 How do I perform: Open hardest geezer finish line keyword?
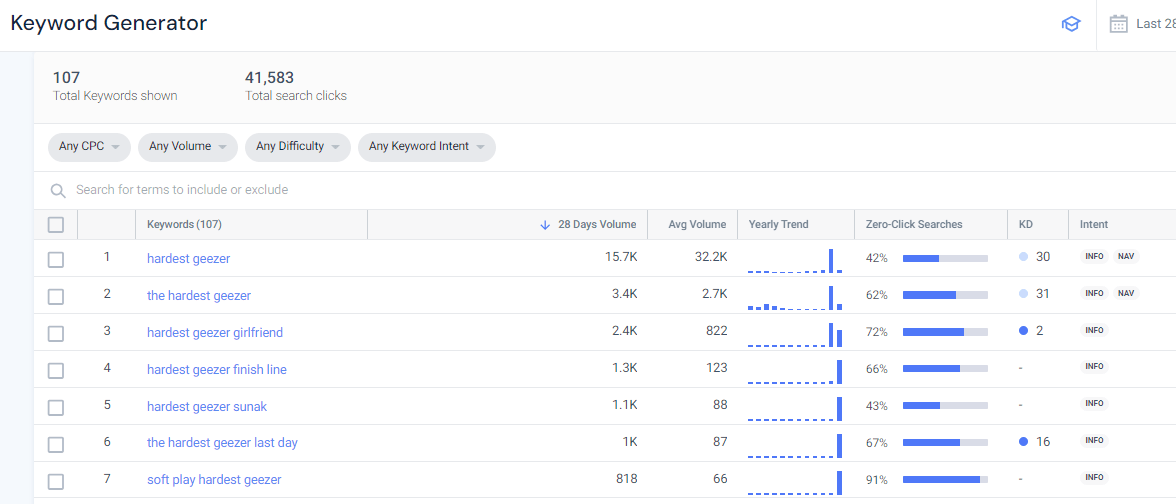[x=217, y=370]
